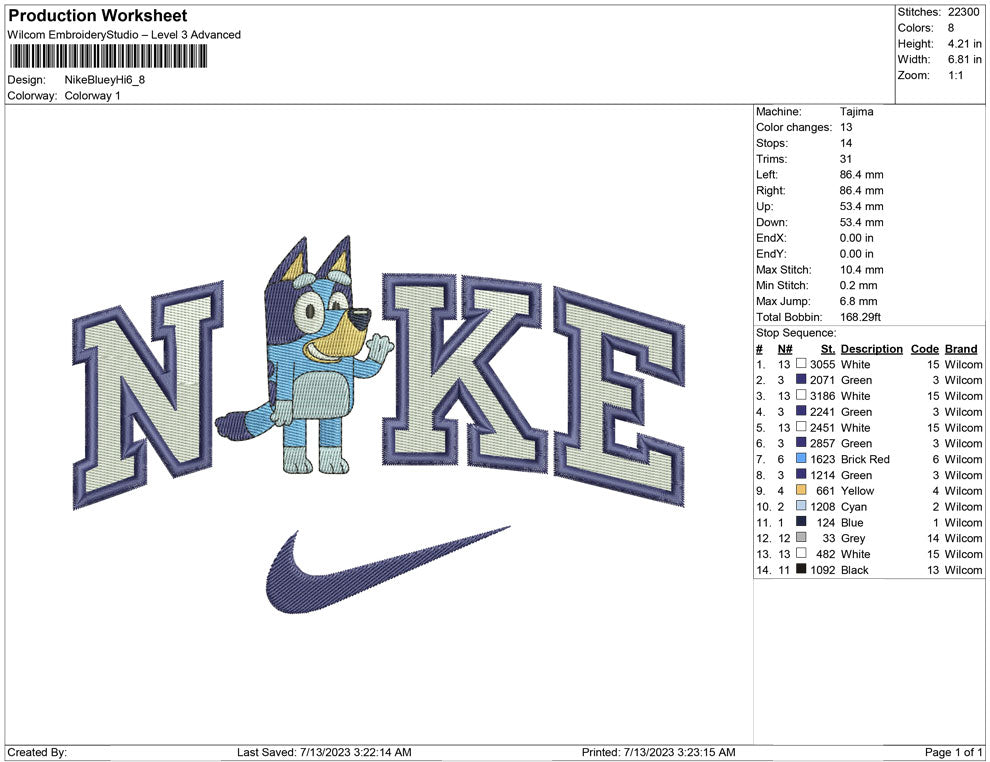Click the Height value 4.21 in
990x762 pixels.
click(964, 44)
